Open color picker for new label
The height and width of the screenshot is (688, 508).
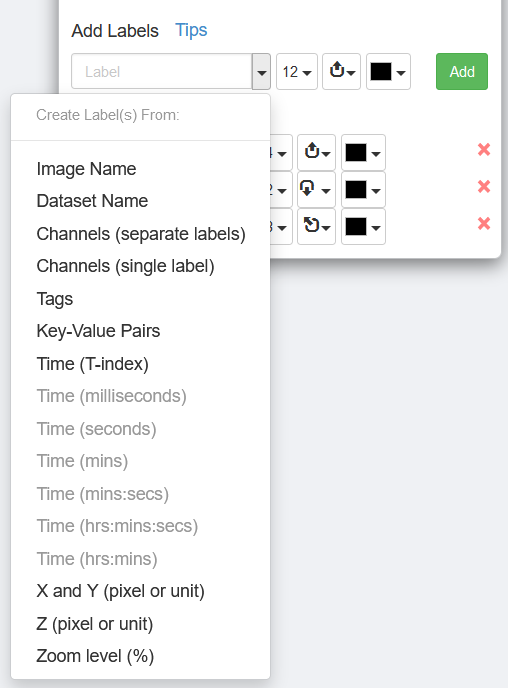(388, 72)
